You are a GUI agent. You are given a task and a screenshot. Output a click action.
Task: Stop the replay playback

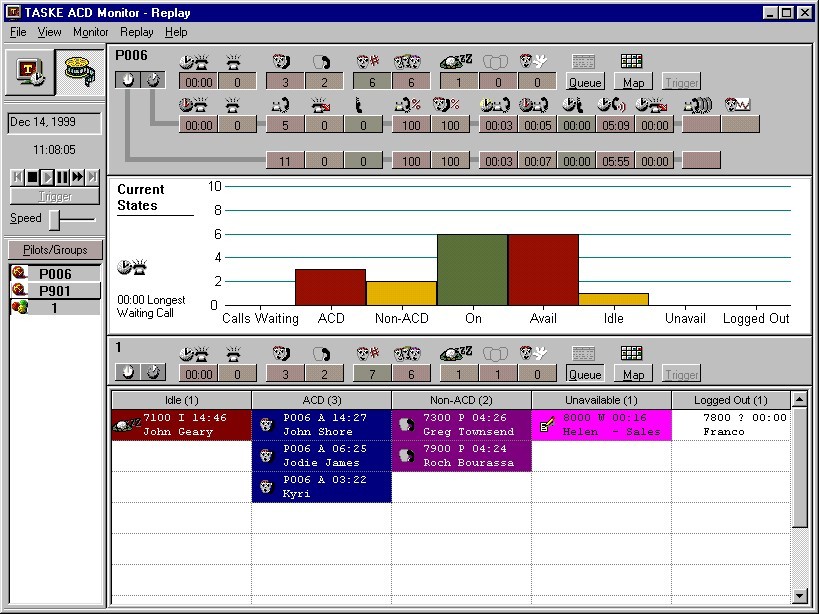click(x=32, y=177)
